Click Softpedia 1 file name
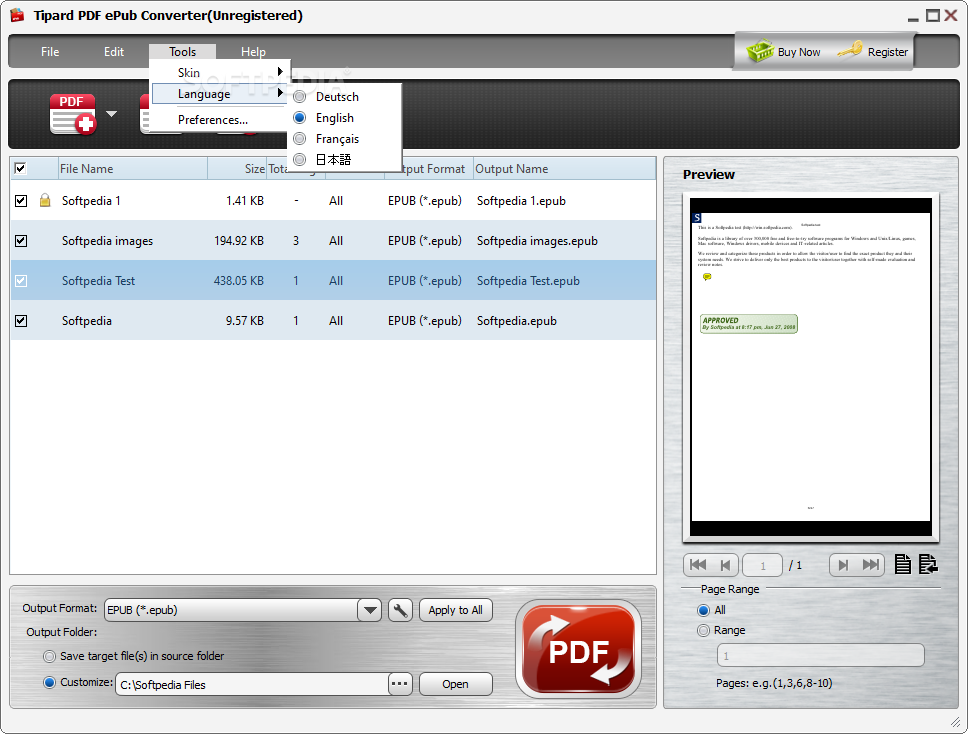The image size is (968, 734). [x=91, y=201]
